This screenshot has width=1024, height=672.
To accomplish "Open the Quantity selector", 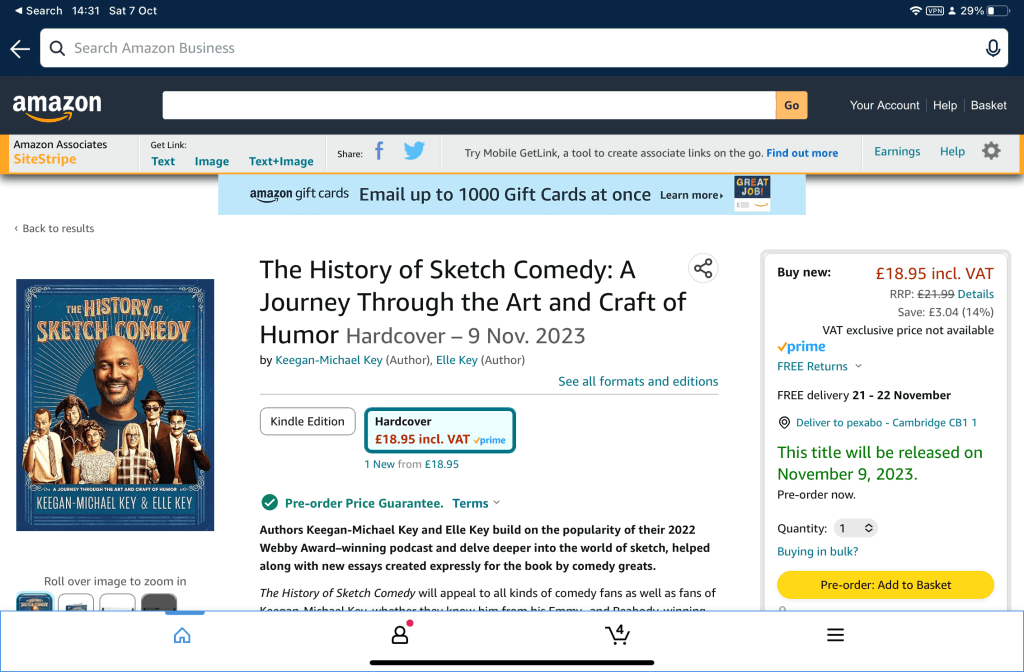I will click(856, 528).
